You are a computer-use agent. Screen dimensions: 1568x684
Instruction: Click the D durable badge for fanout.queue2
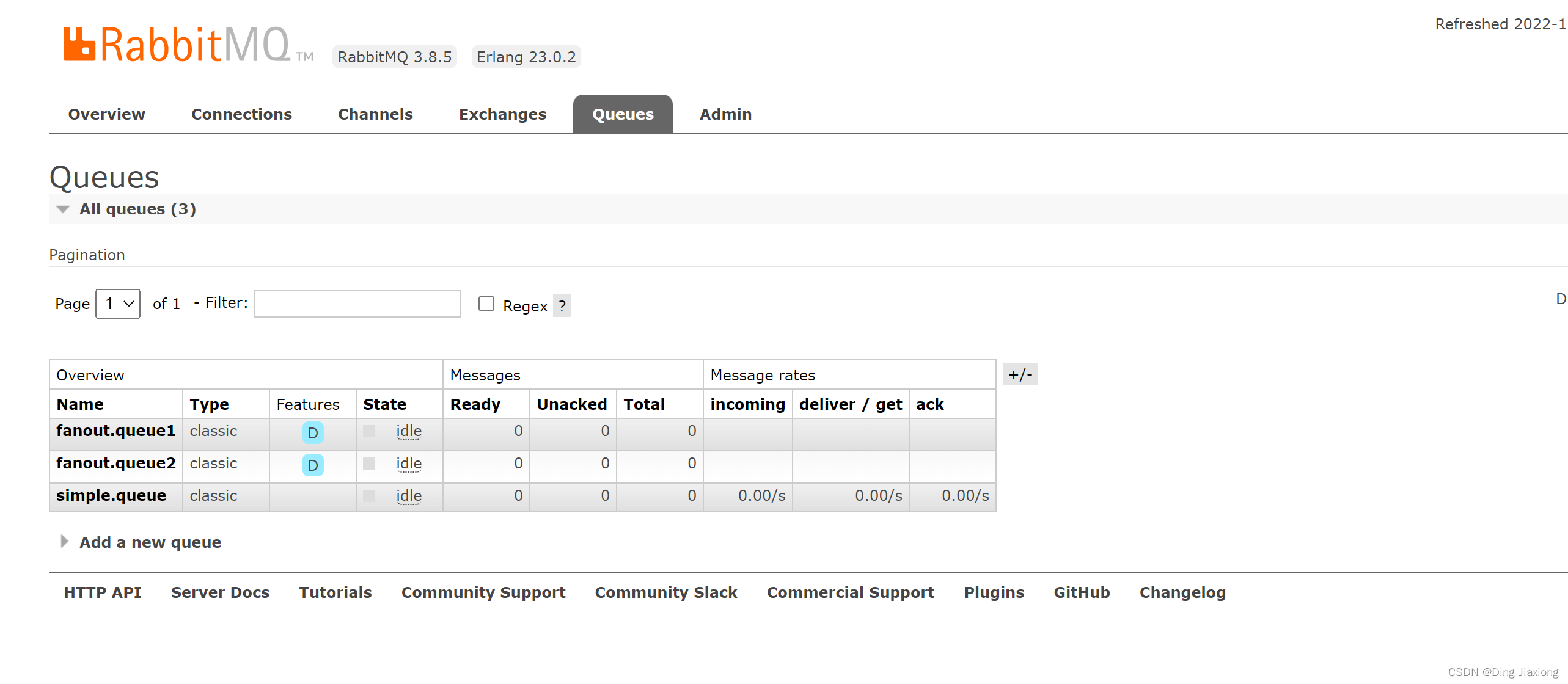pos(313,465)
